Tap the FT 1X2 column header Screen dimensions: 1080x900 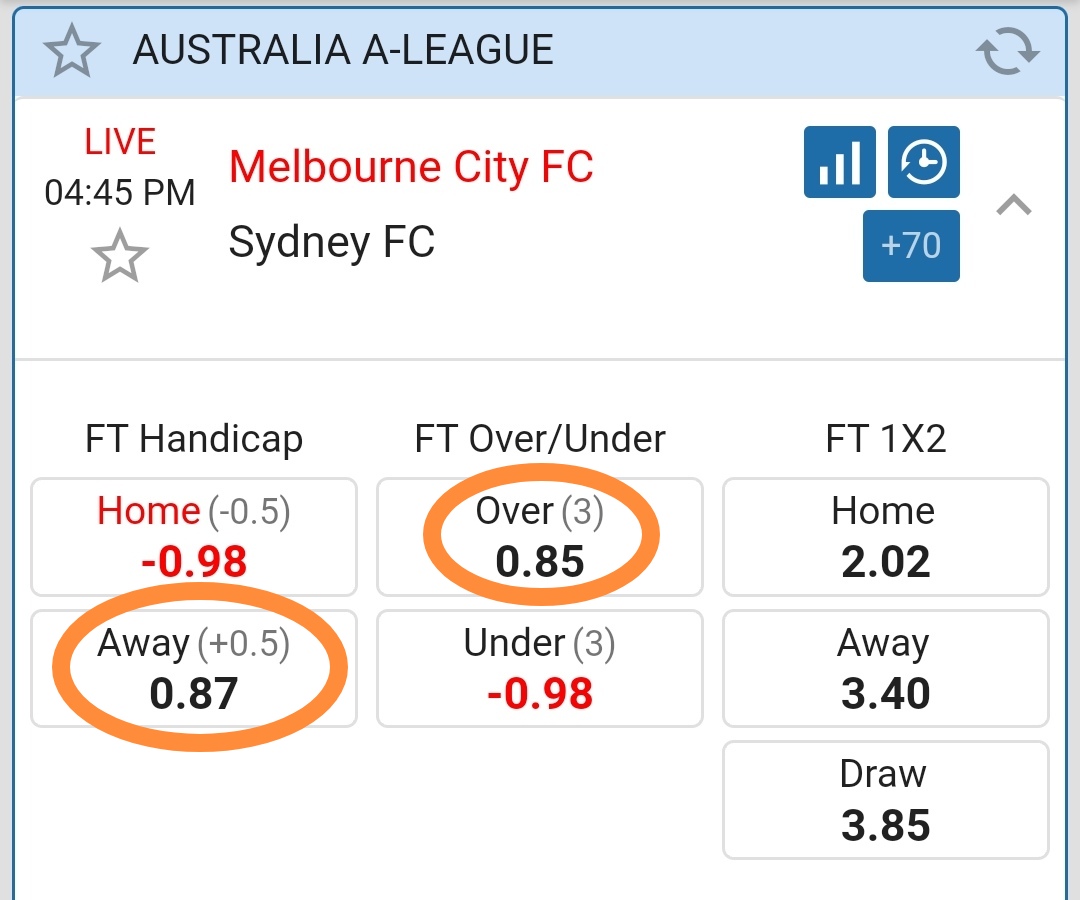click(x=885, y=439)
